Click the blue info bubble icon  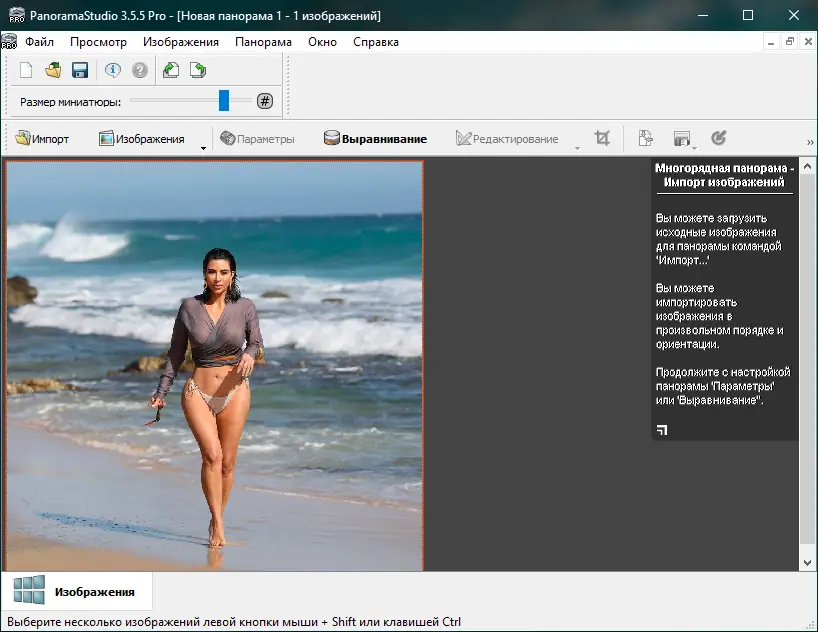pyautogui.click(x=113, y=70)
